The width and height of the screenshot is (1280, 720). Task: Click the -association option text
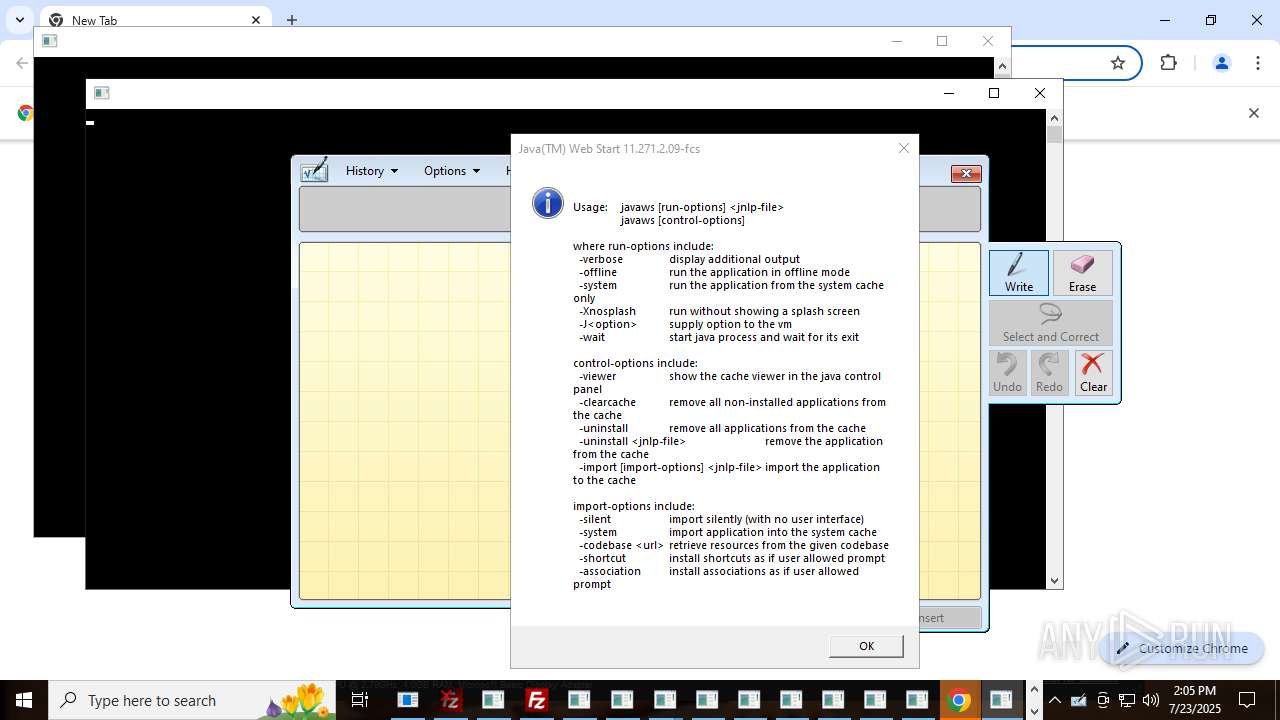point(610,571)
